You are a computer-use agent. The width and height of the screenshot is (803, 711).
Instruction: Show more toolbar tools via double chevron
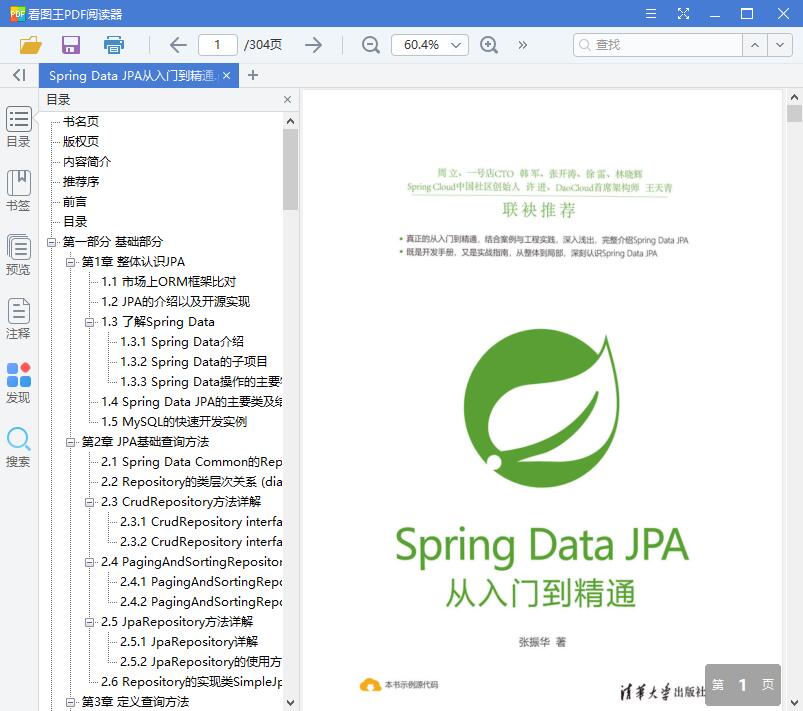pyautogui.click(x=522, y=45)
